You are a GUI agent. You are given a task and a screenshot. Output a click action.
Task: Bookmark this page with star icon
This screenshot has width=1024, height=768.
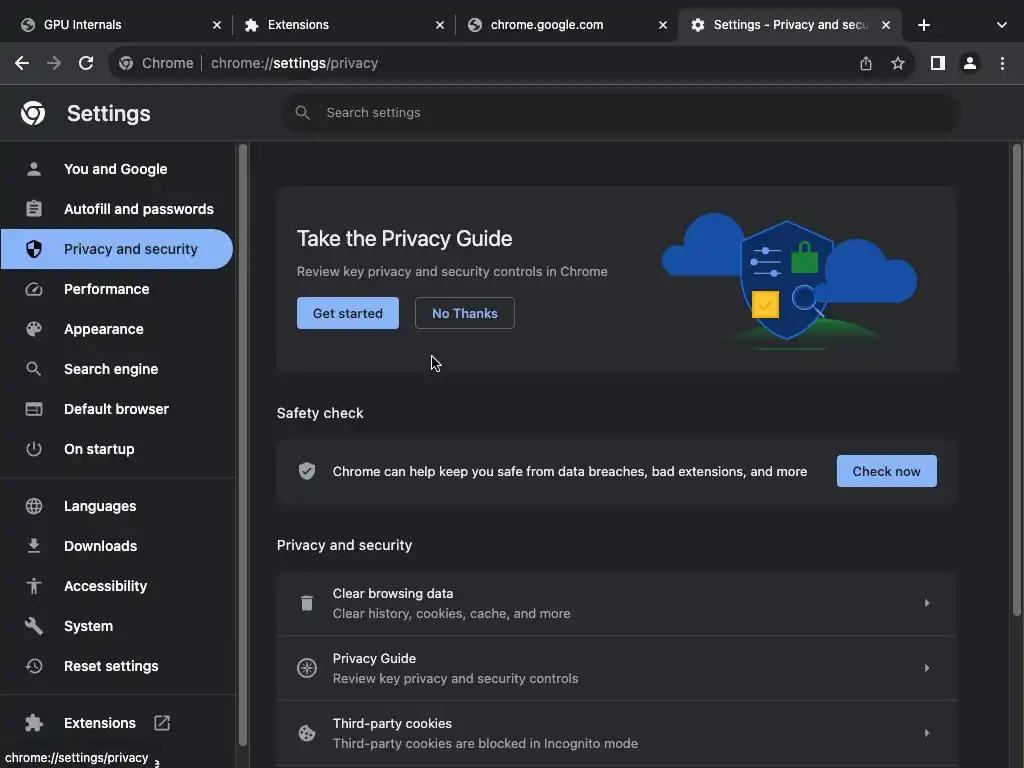(x=898, y=63)
